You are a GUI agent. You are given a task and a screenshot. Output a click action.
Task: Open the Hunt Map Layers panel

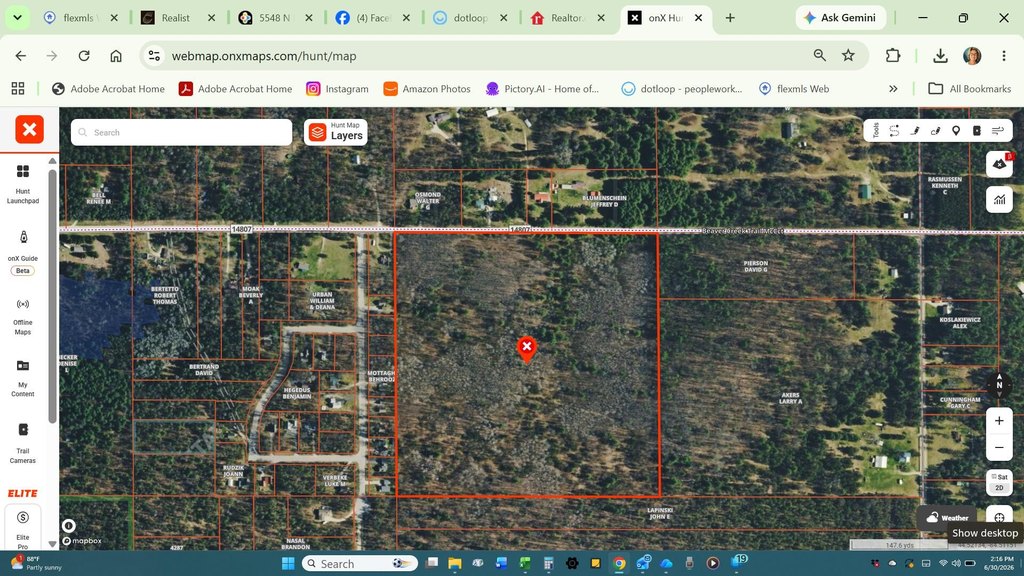click(336, 132)
